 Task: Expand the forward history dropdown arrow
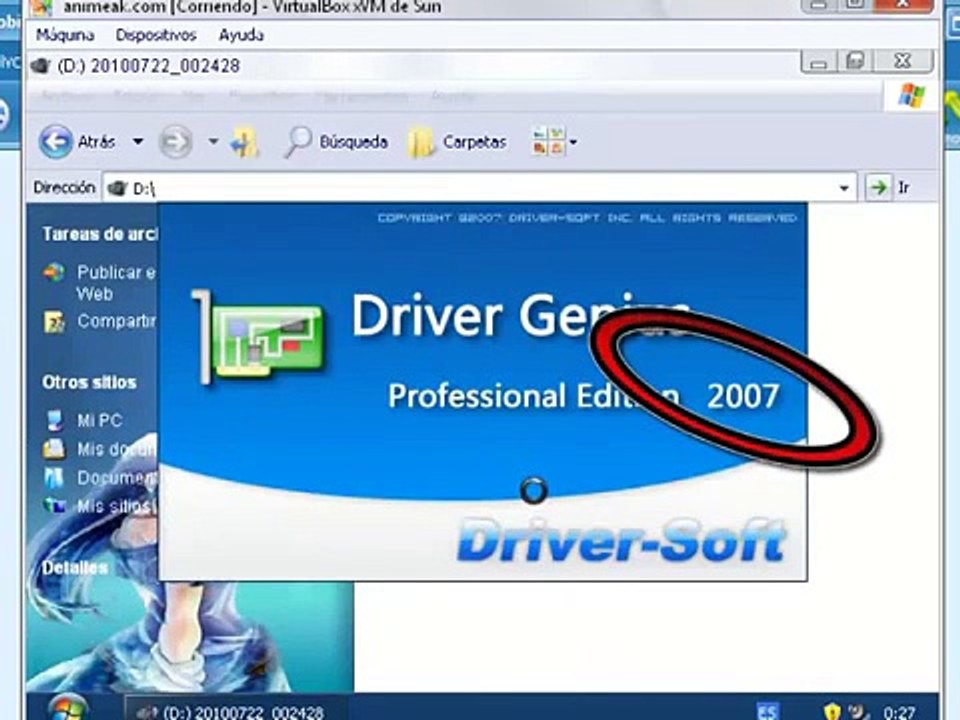[x=213, y=142]
